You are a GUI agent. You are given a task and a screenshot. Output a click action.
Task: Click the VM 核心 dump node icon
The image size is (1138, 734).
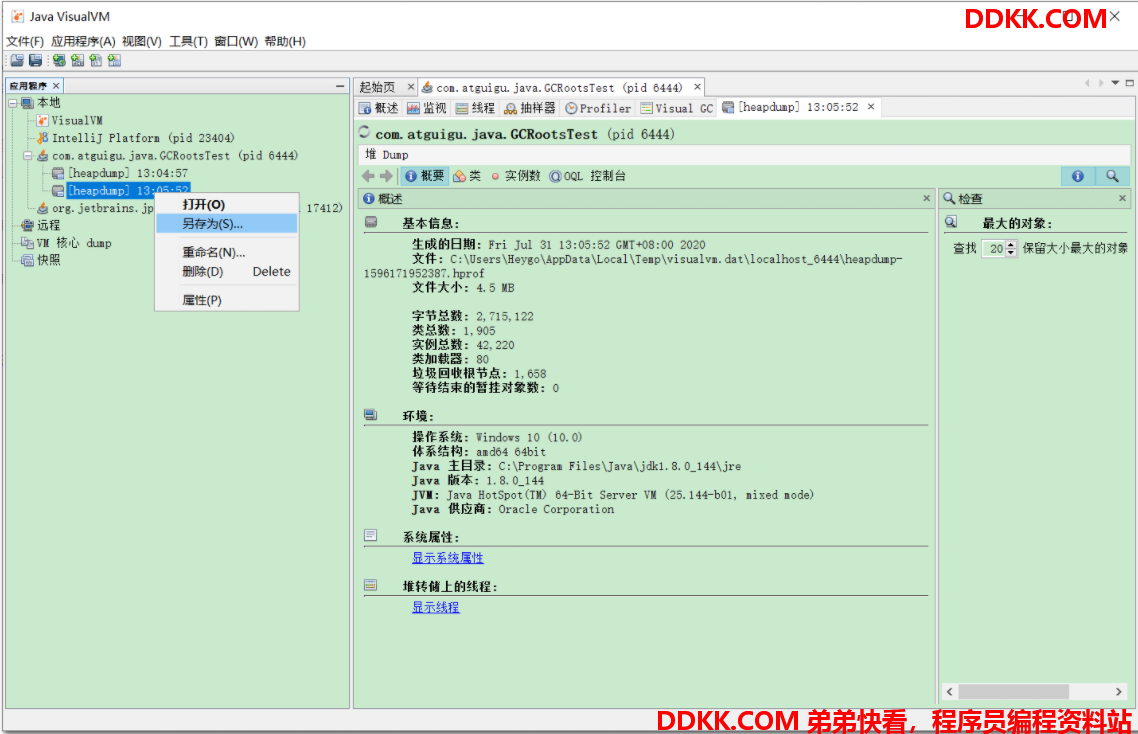[x=28, y=242]
